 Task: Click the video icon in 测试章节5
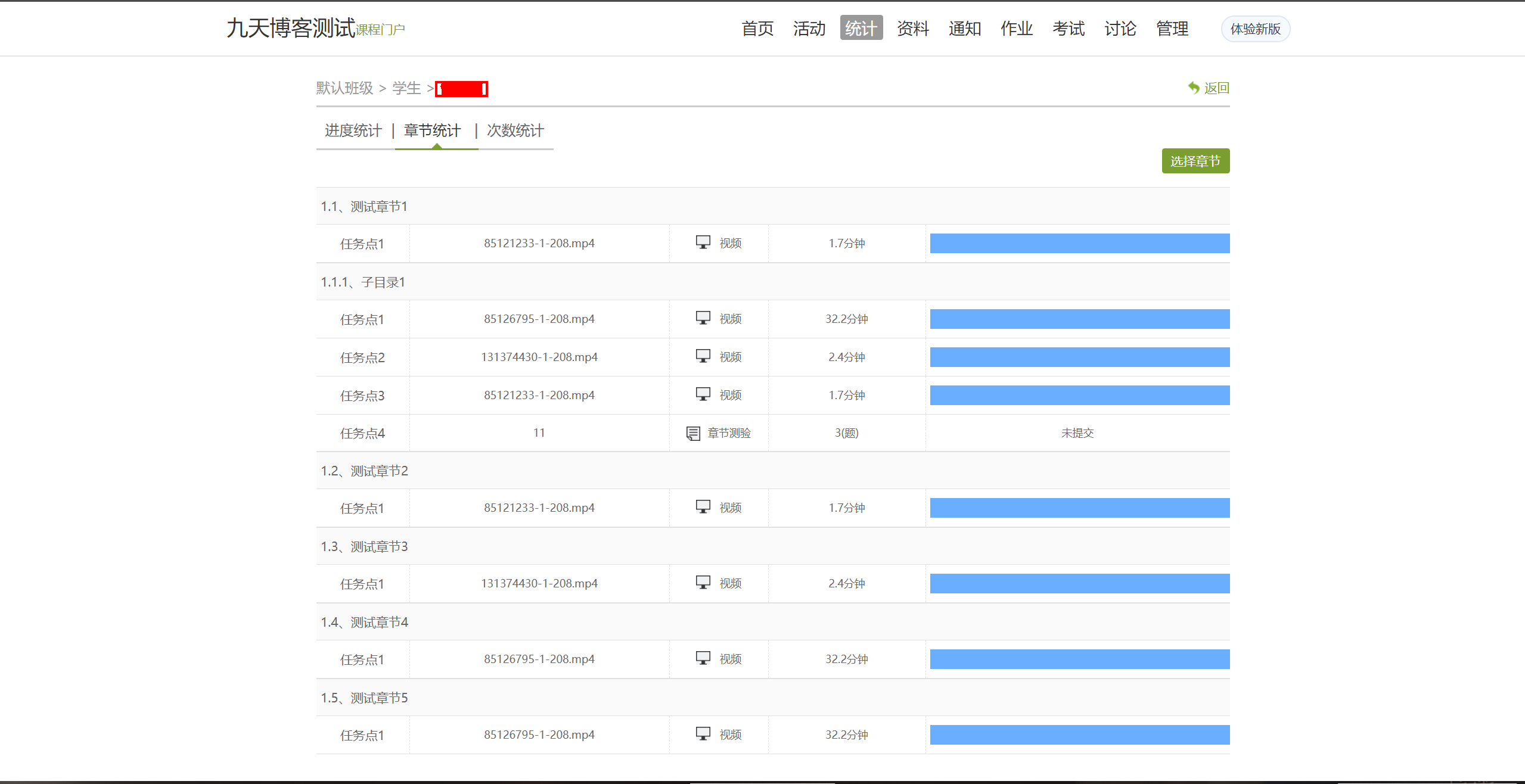(704, 733)
